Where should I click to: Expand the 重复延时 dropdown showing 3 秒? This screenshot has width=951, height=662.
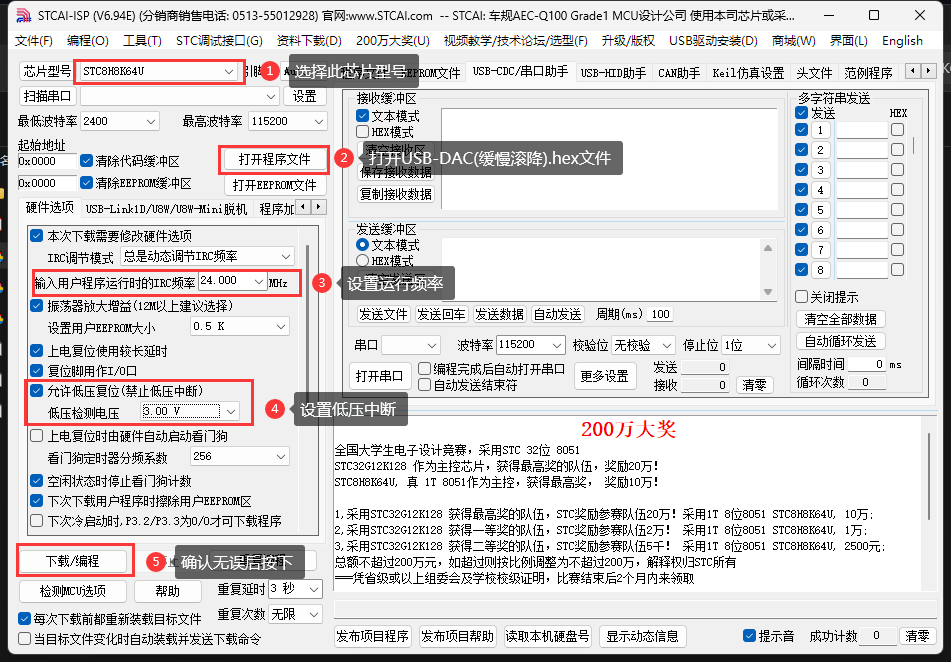295,589
